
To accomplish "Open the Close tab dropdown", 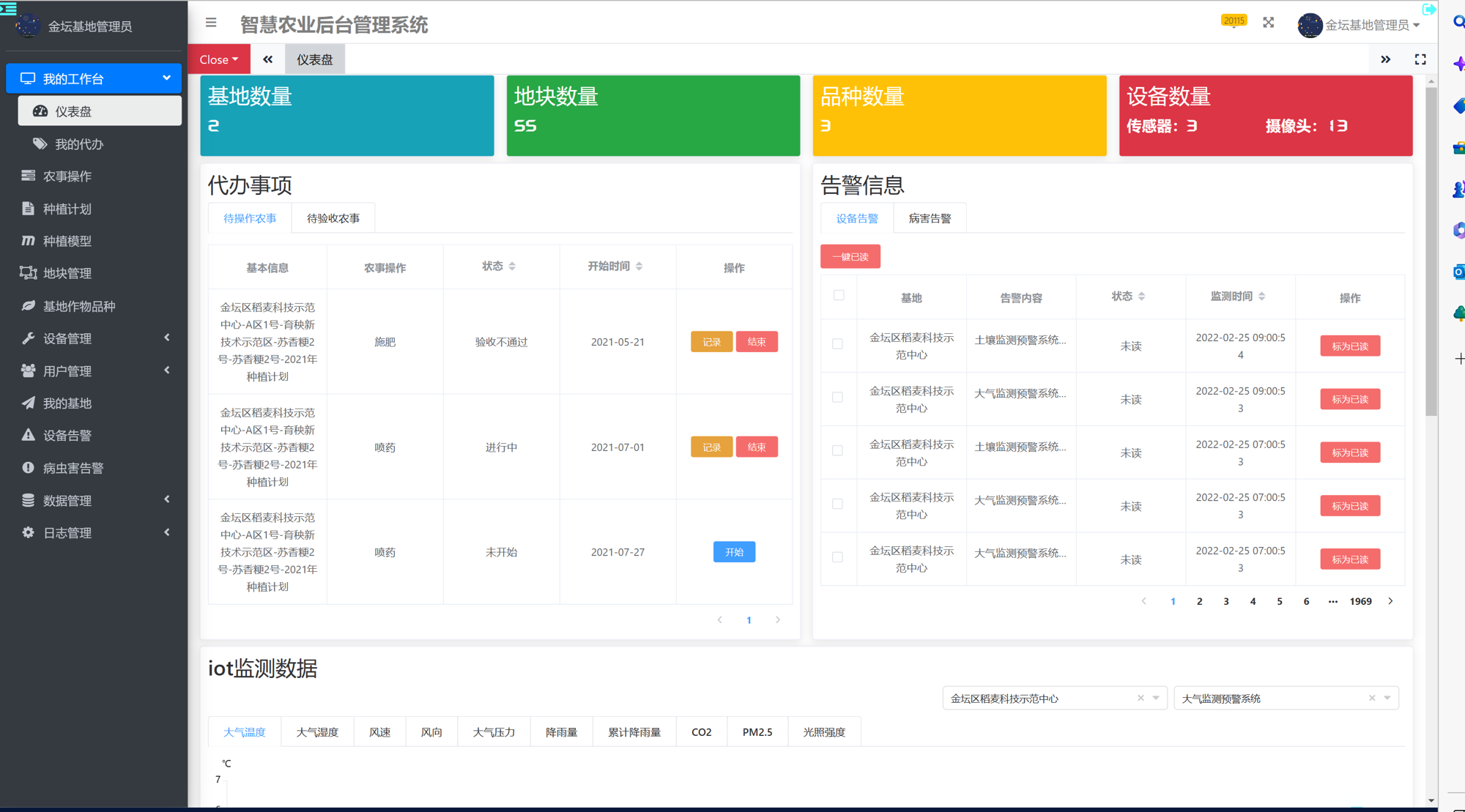I will (x=219, y=59).
